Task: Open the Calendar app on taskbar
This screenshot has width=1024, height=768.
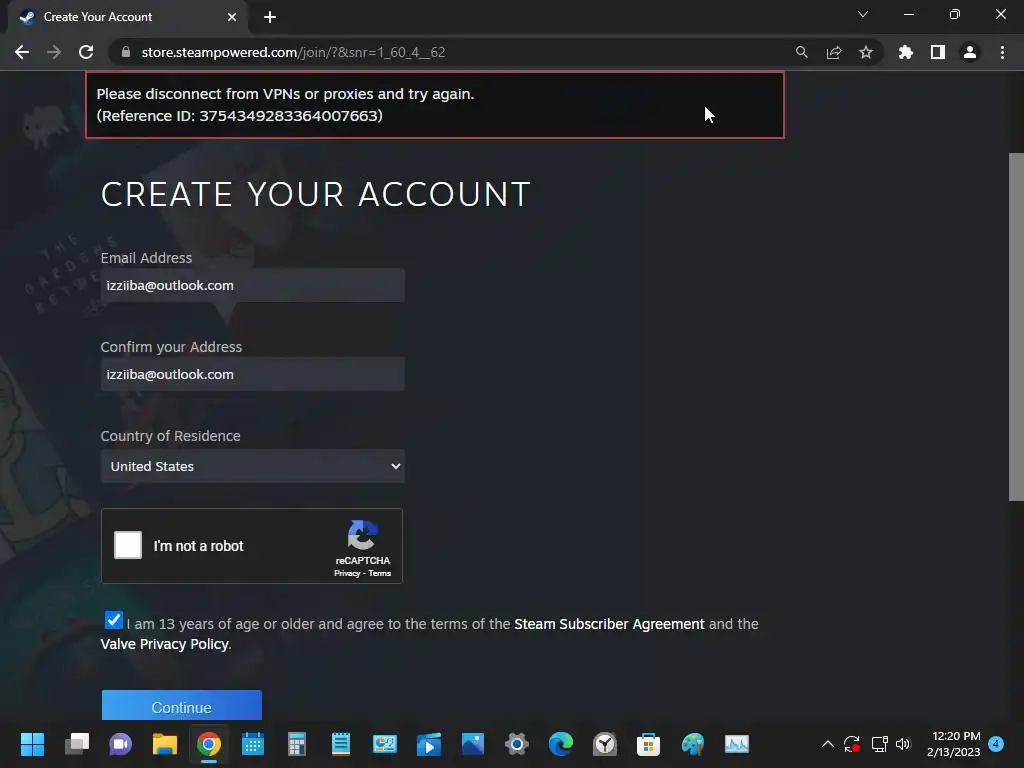Action: 253,744
